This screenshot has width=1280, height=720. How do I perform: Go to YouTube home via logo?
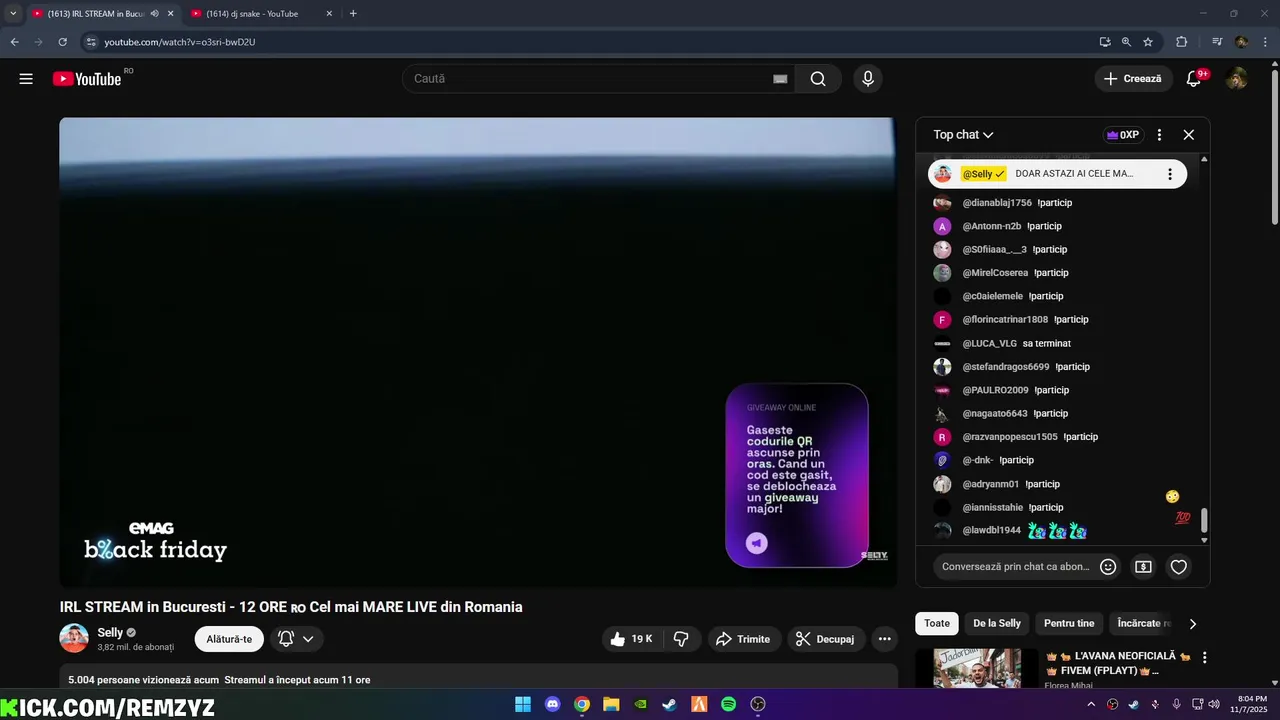(87, 79)
